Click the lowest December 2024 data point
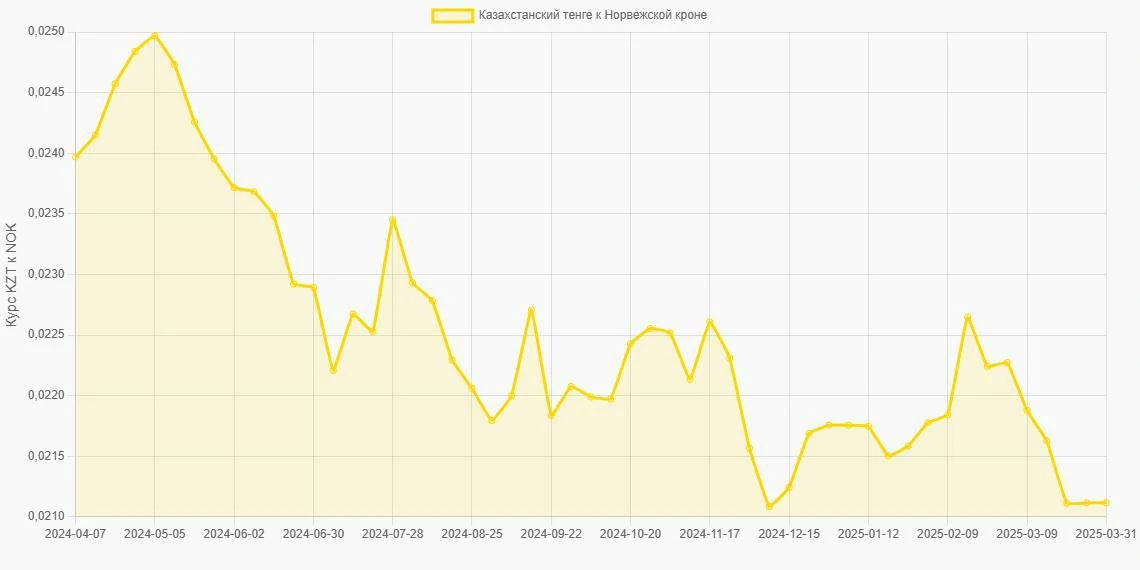This screenshot has width=1140, height=570. (x=769, y=507)
